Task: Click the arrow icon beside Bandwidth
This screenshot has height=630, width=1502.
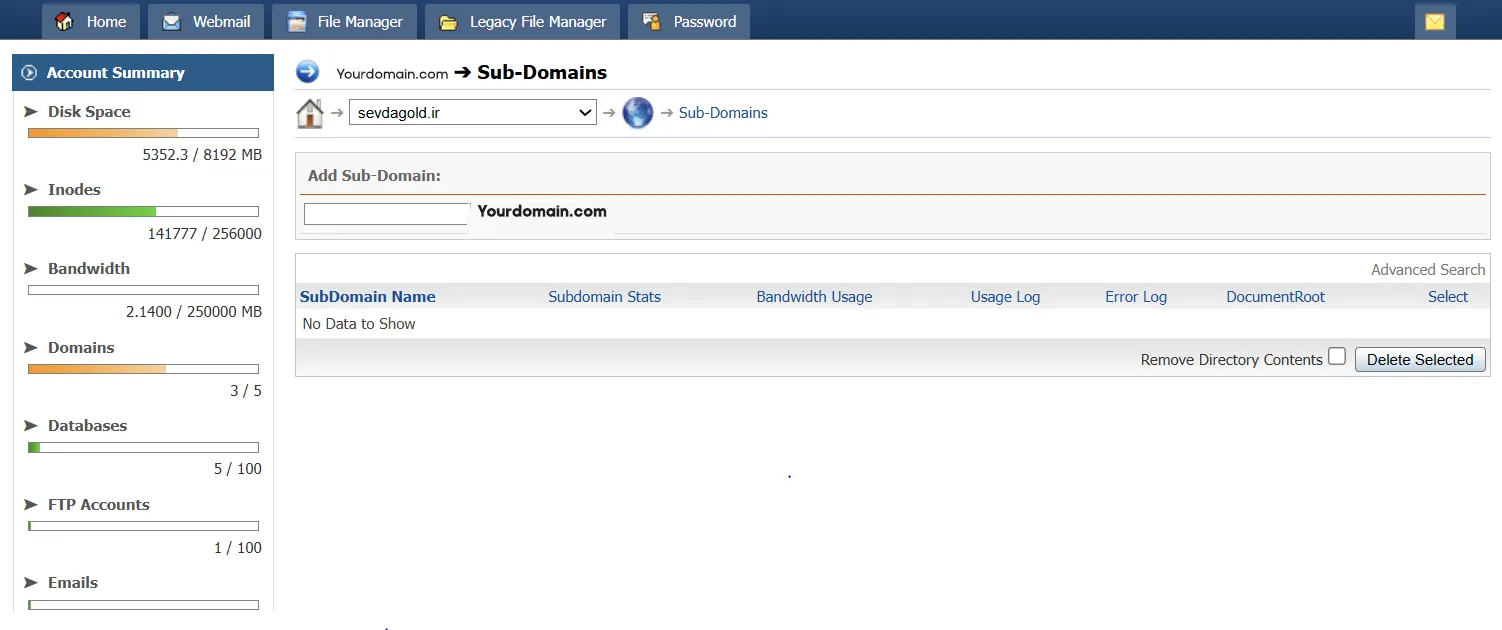Action: (x=31, y=269)
